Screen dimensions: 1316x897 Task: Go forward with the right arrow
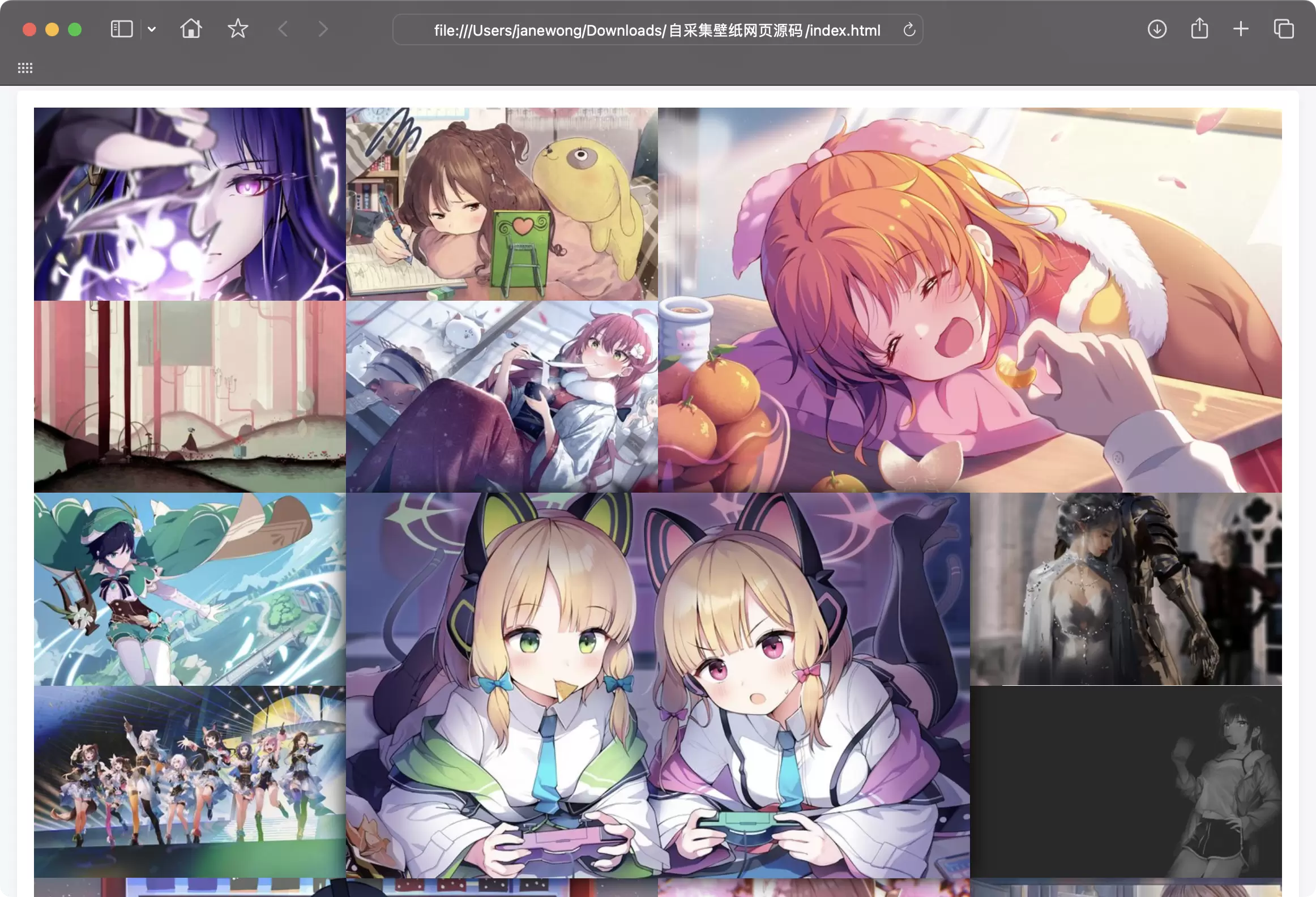tap(323, 29)
